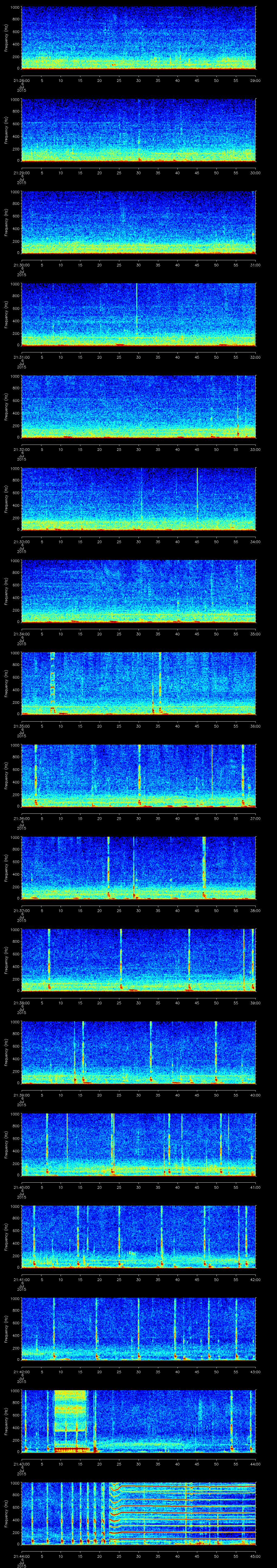This screenshot has height=1568, width=277.
Task: Click the 45:00 end time label
Action: 255,1556
